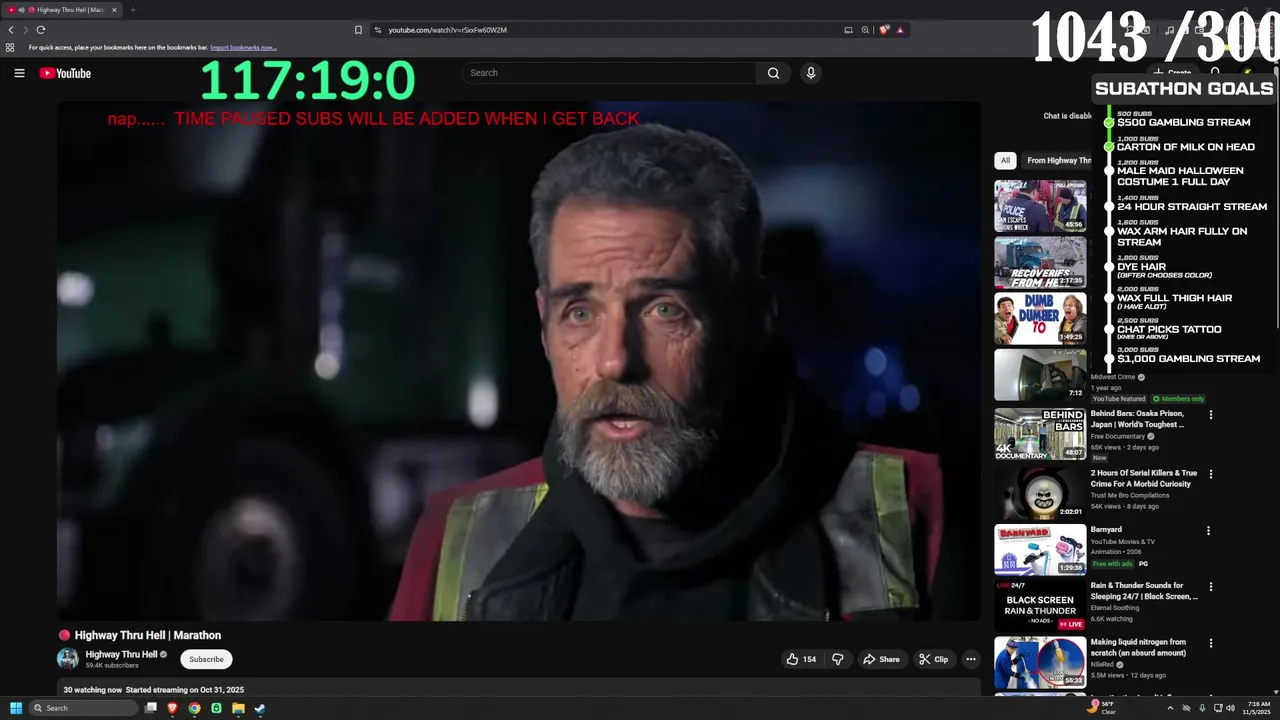Show hidden system tray icons chevron
The image size is (1280, 720).
click(1170, 708)
